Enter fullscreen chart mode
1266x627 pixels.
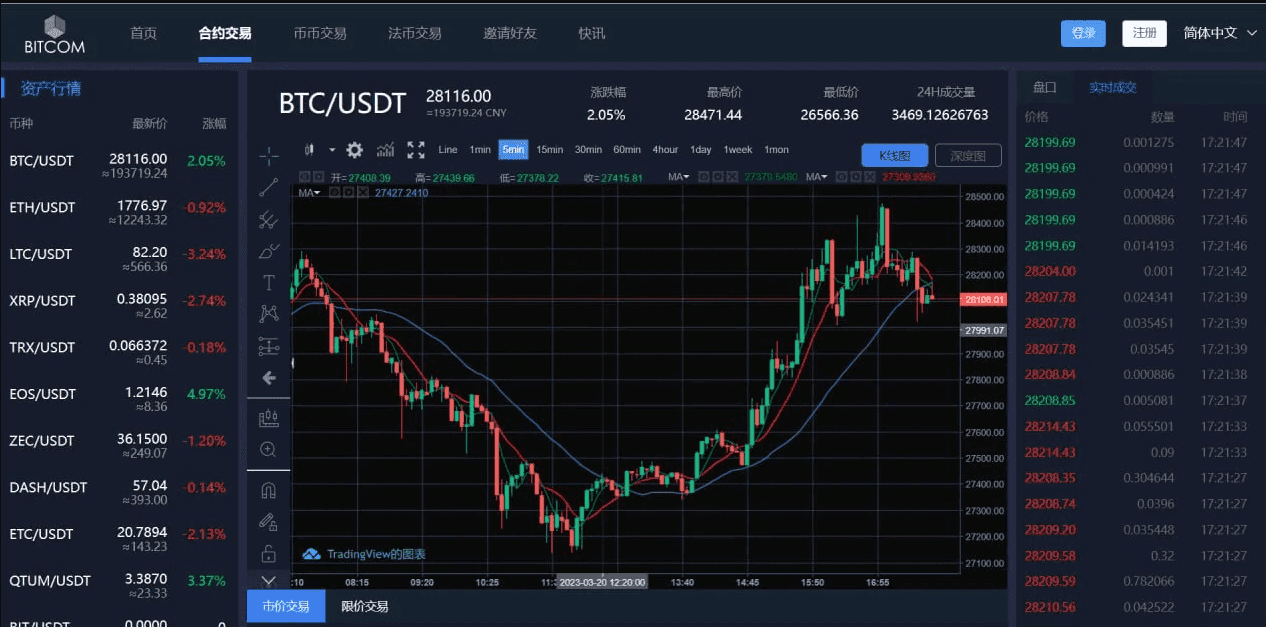(416, 150)
